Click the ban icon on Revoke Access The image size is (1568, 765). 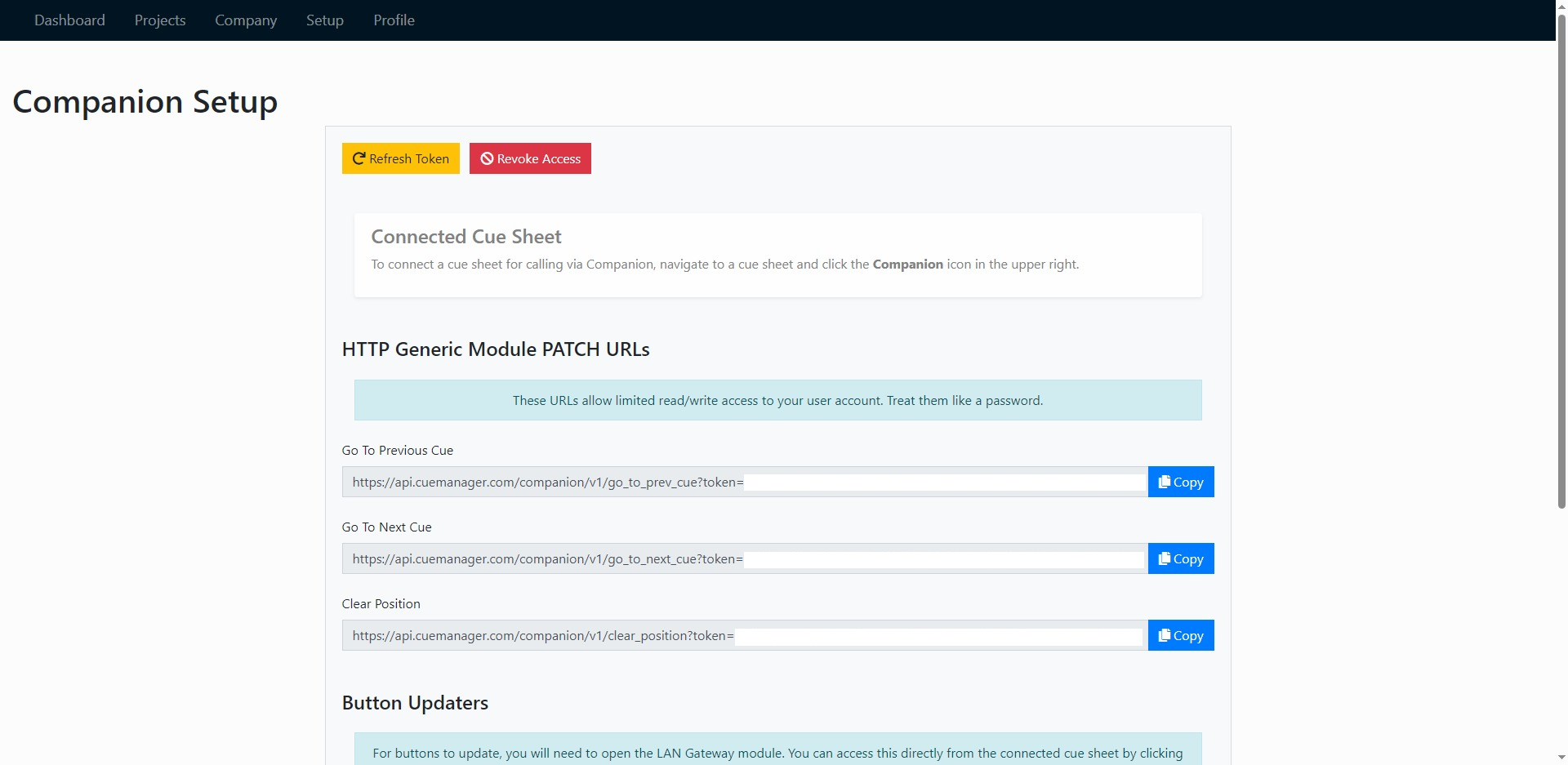pos(488,158)
